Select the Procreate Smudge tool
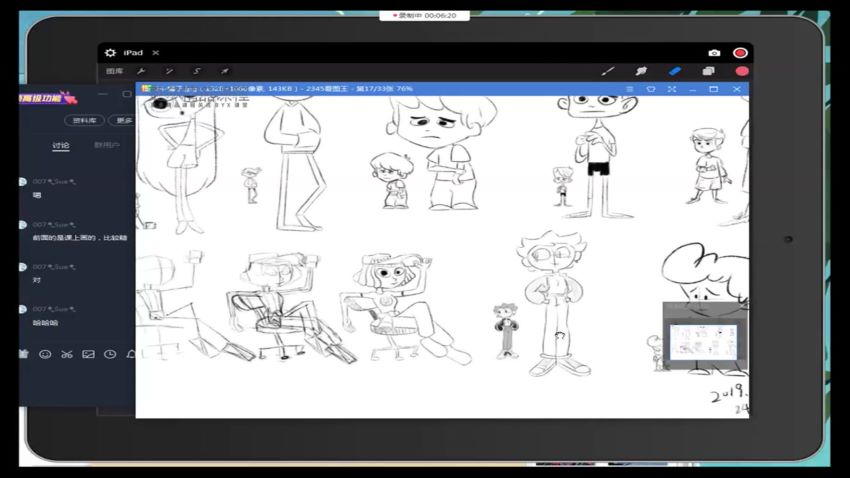The image size is (850, 478). point(641,71)
